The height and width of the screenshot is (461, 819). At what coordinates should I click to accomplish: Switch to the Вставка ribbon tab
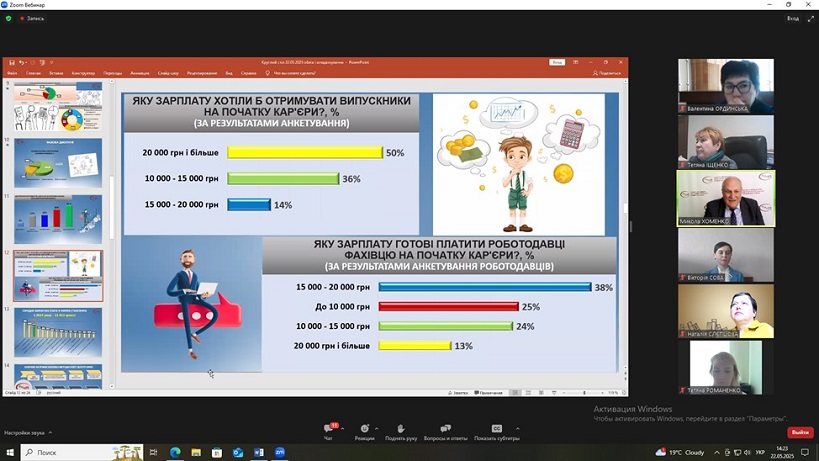tap(56, 73)
